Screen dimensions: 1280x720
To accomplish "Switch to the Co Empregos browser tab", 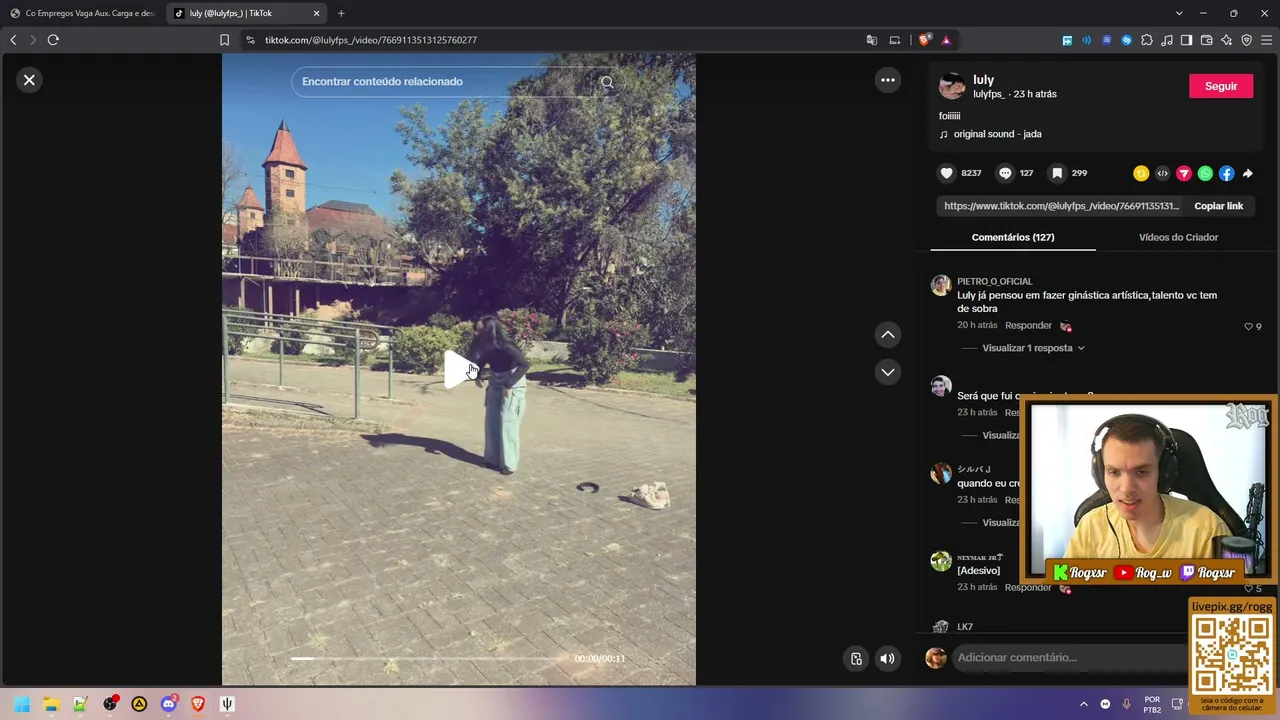I will pyautogui.click(x=83, y=13).
